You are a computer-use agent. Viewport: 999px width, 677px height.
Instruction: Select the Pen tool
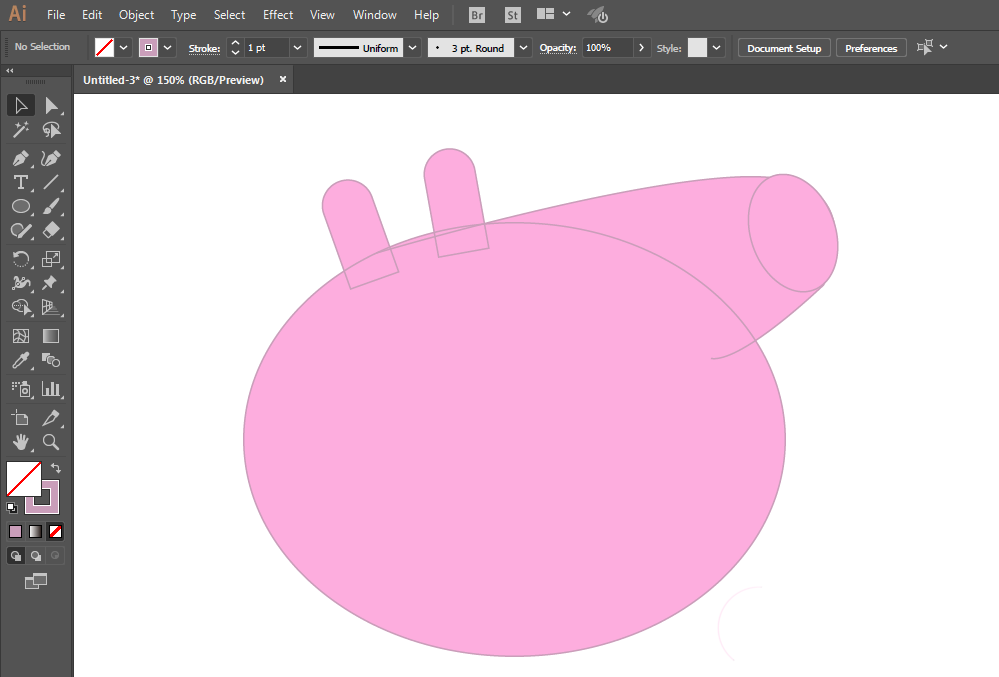(21, 158)
